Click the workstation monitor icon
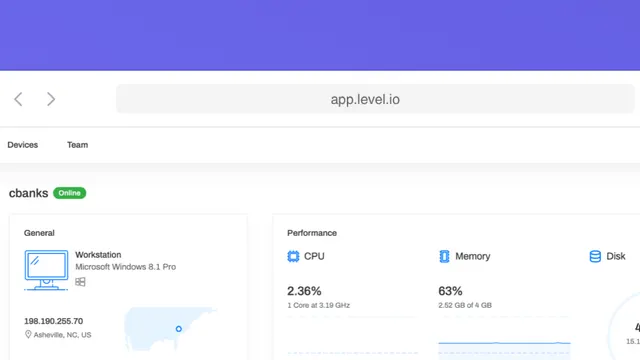The width and height of the screenshot is (640, 360). tap(46, 270)
